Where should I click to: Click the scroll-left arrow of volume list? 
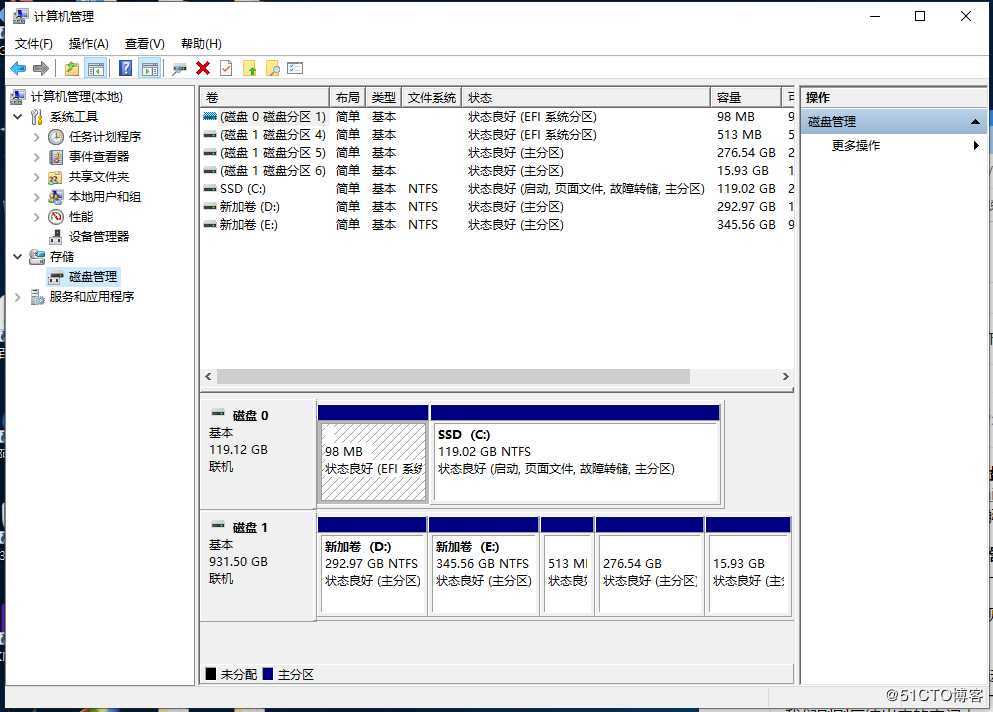pyautogui.click(x=208, y=376)
